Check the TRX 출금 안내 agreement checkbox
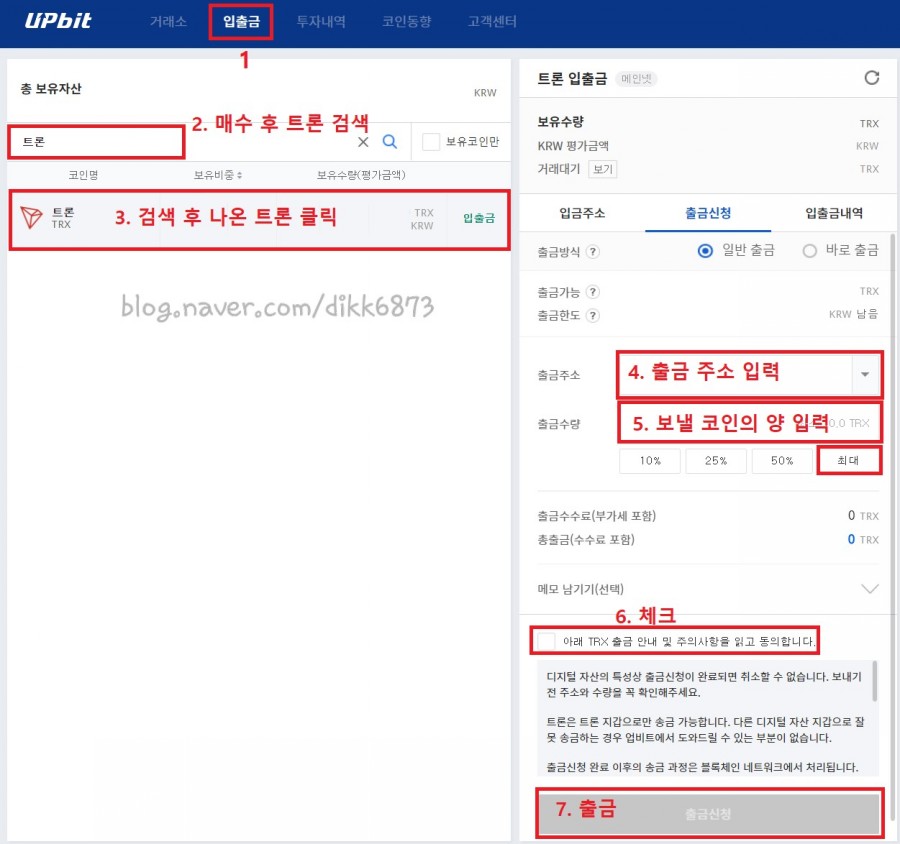Screen dimensions: 900x844 tap(545, 641)
